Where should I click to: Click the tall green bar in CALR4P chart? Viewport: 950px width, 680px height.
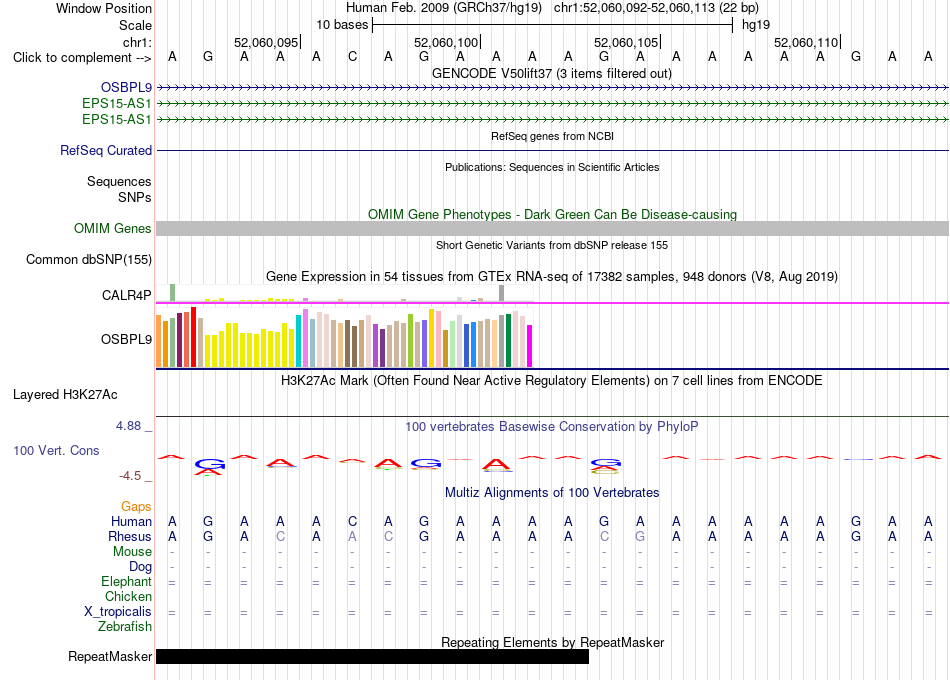pyautogui.click(x=172, y=292)
